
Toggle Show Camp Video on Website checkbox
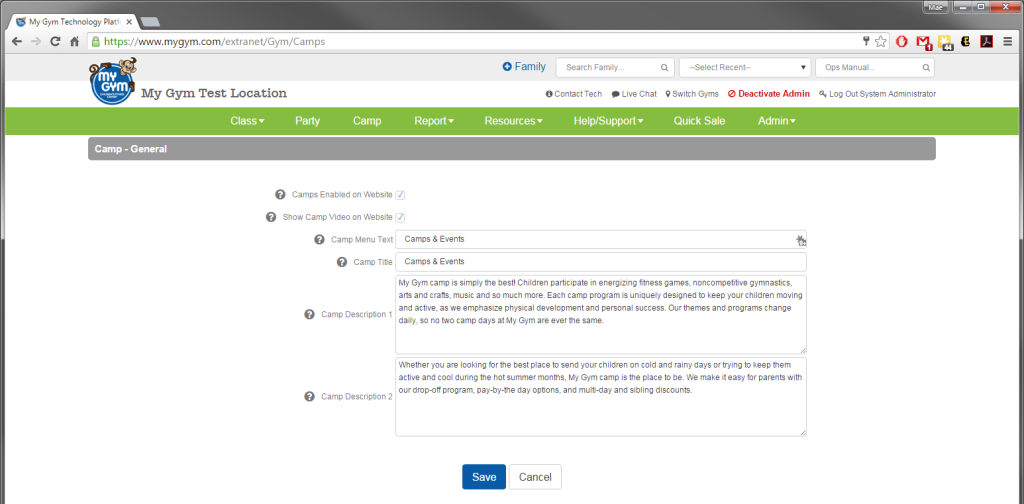400,217
